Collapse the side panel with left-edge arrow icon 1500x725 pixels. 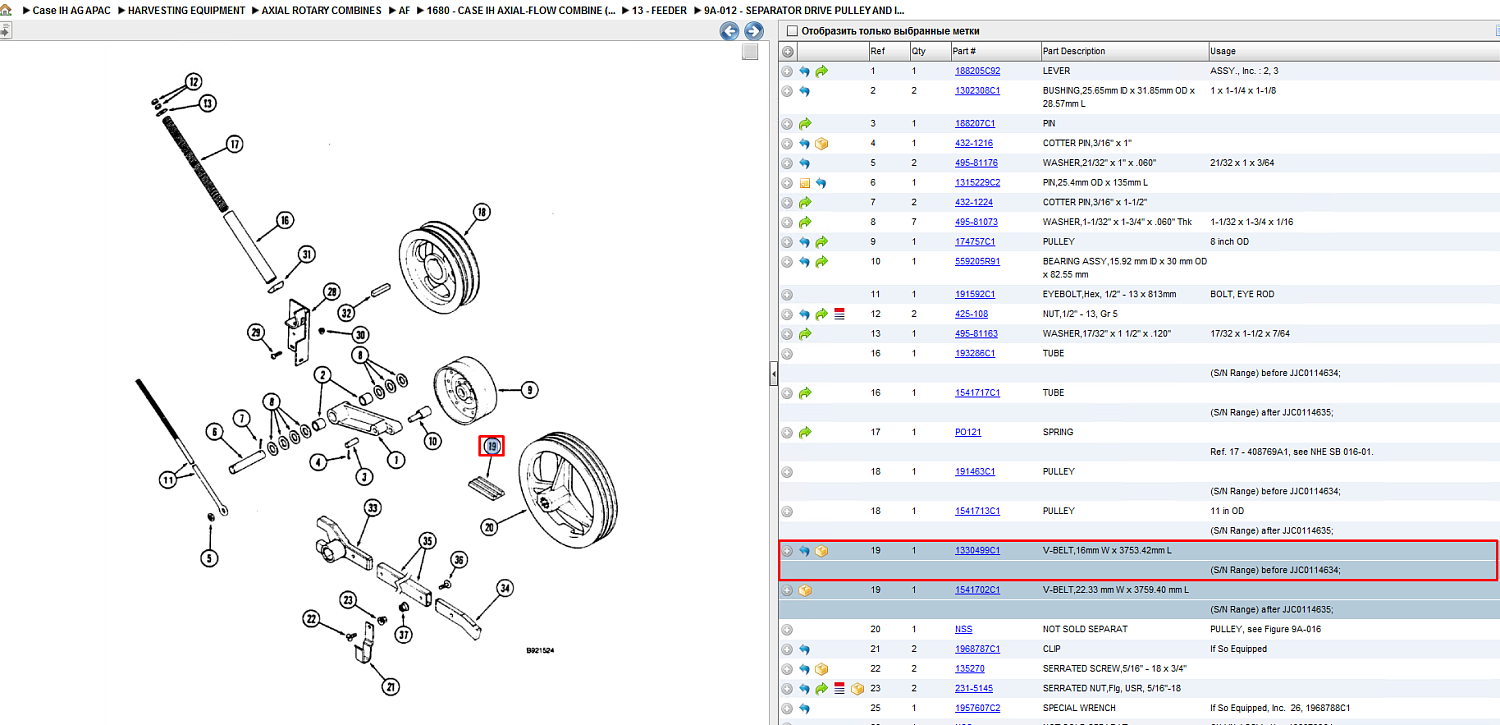4,31
